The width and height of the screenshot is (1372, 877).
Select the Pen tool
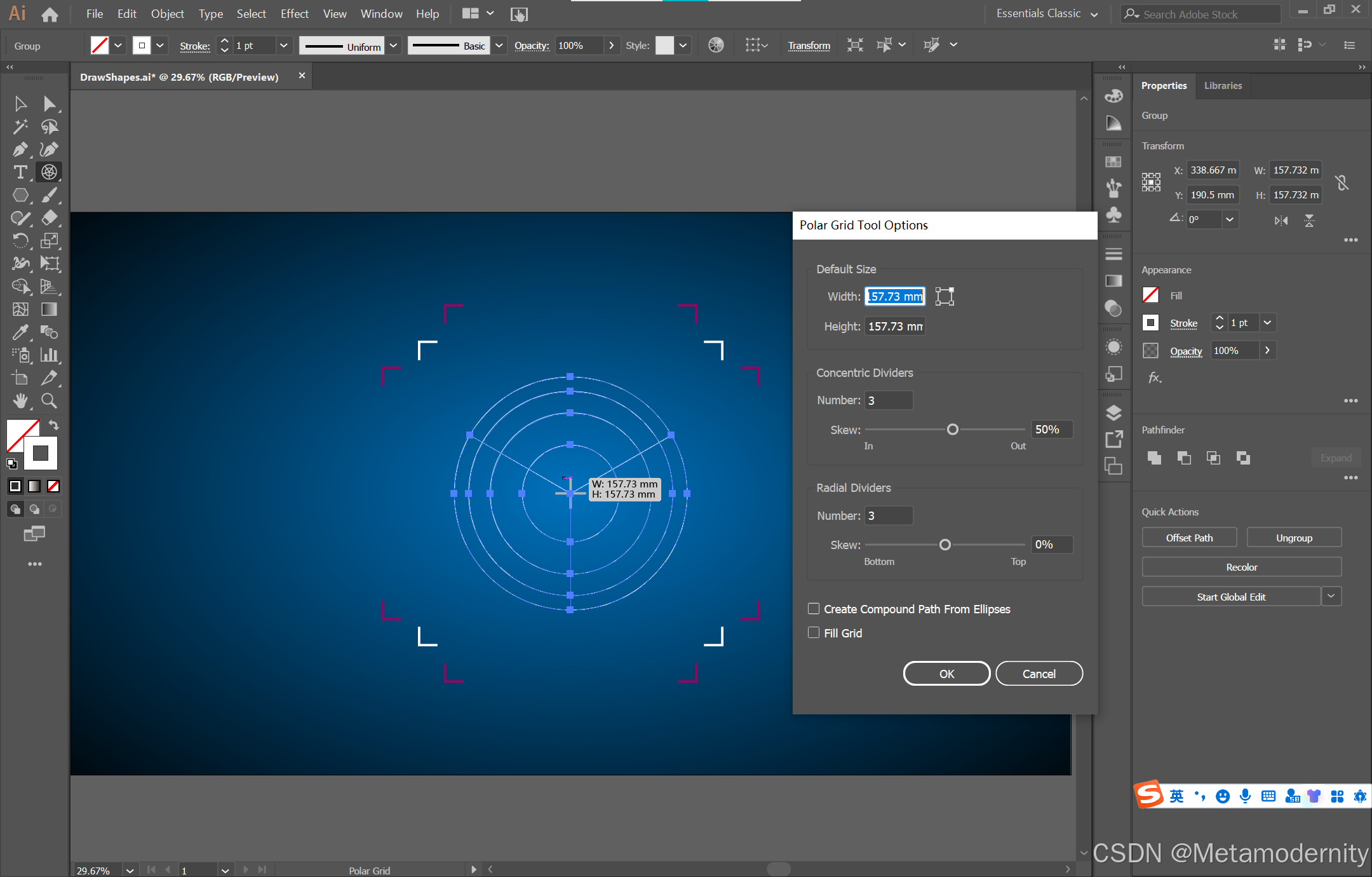pyautogui.click(x=20, y=149)
